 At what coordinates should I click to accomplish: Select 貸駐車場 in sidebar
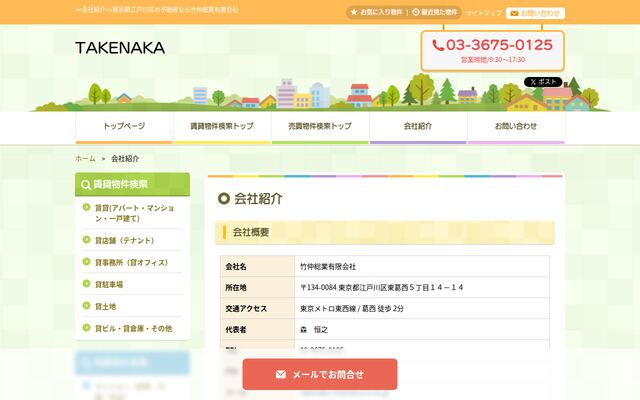coord(109,284)
